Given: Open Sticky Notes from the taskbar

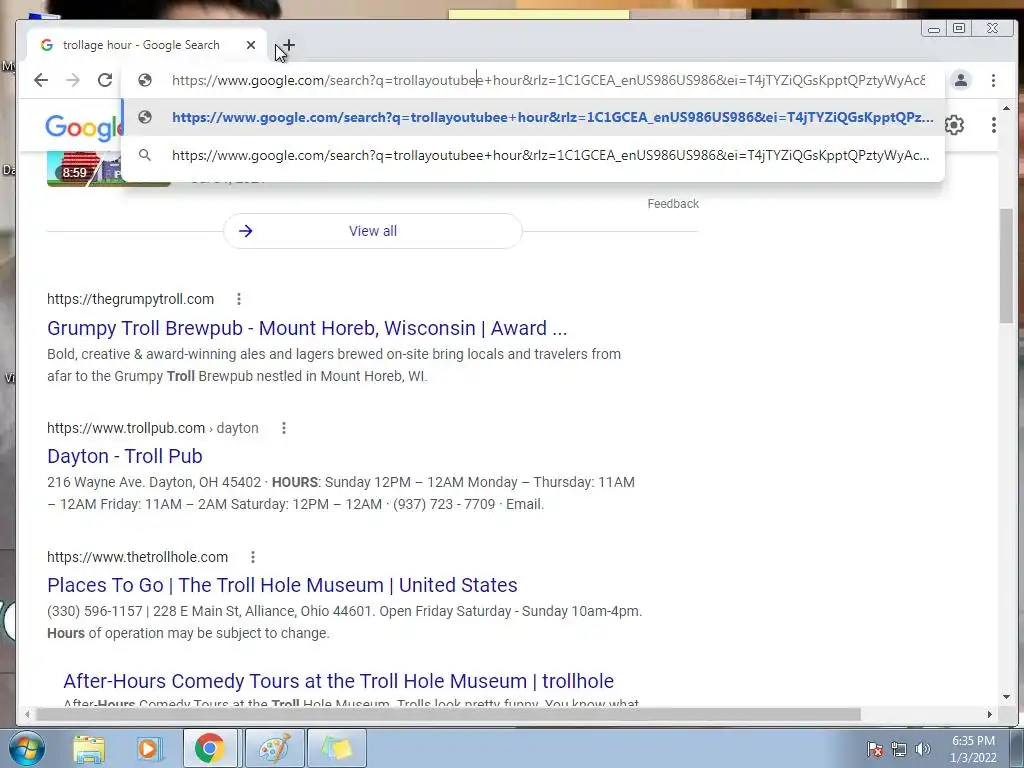Looking at the screenshot, I should click(336, 748).
